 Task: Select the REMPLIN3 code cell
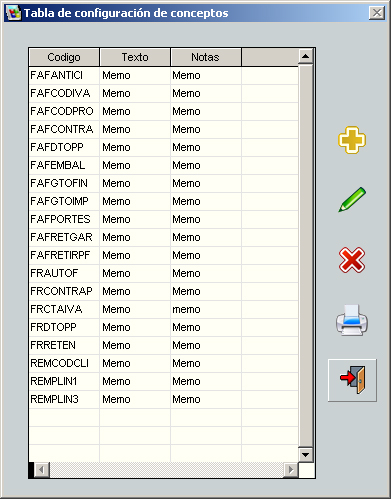coord(64,399)
